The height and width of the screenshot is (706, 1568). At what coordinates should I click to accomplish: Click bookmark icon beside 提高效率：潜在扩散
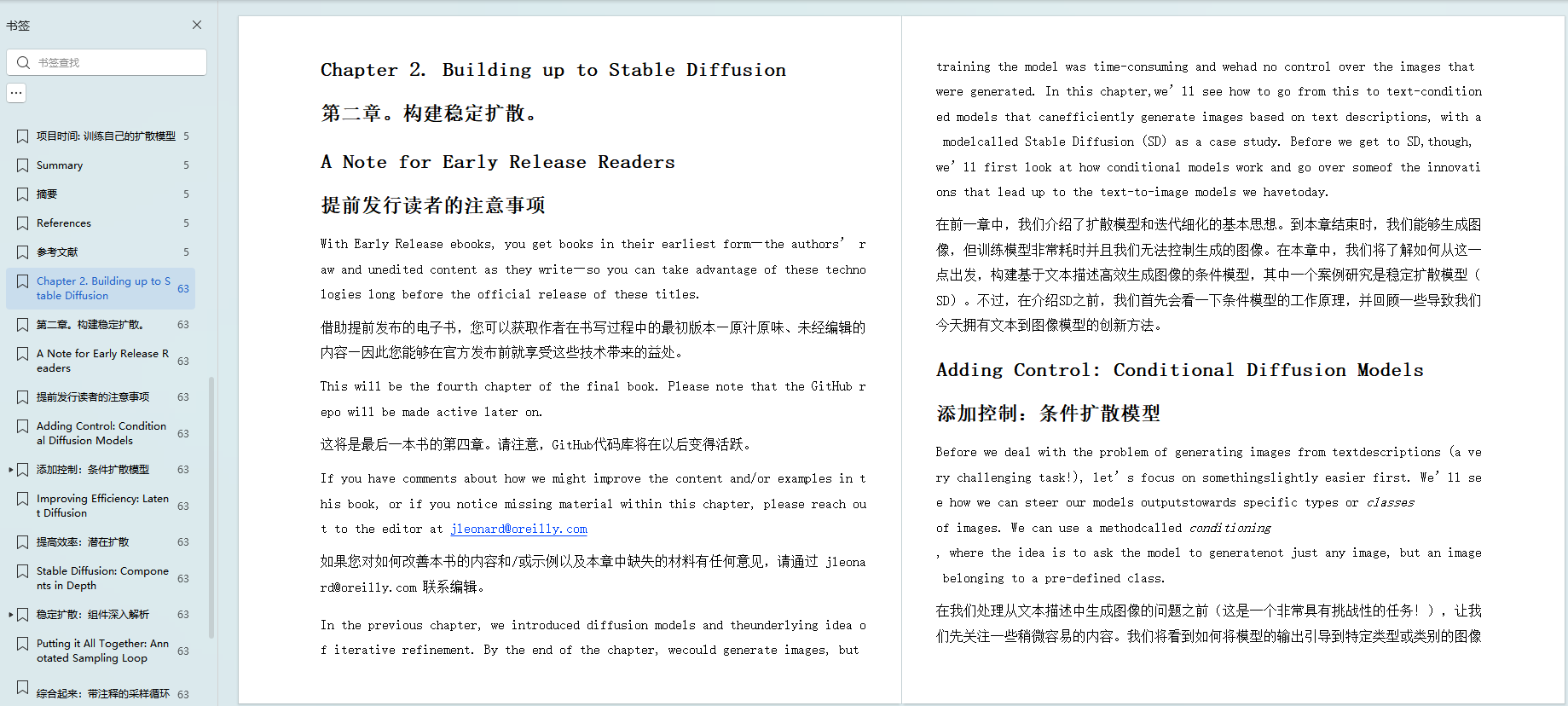[x=23, y=542]
